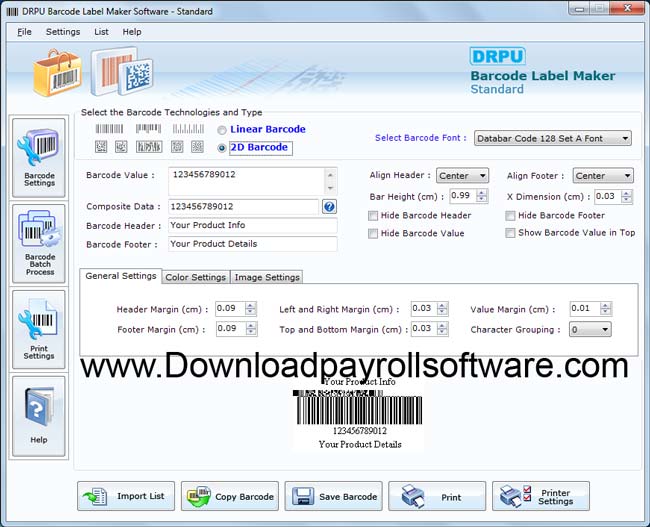
Task: Click the barcode label cards logo
Action: tap(122, 71)
